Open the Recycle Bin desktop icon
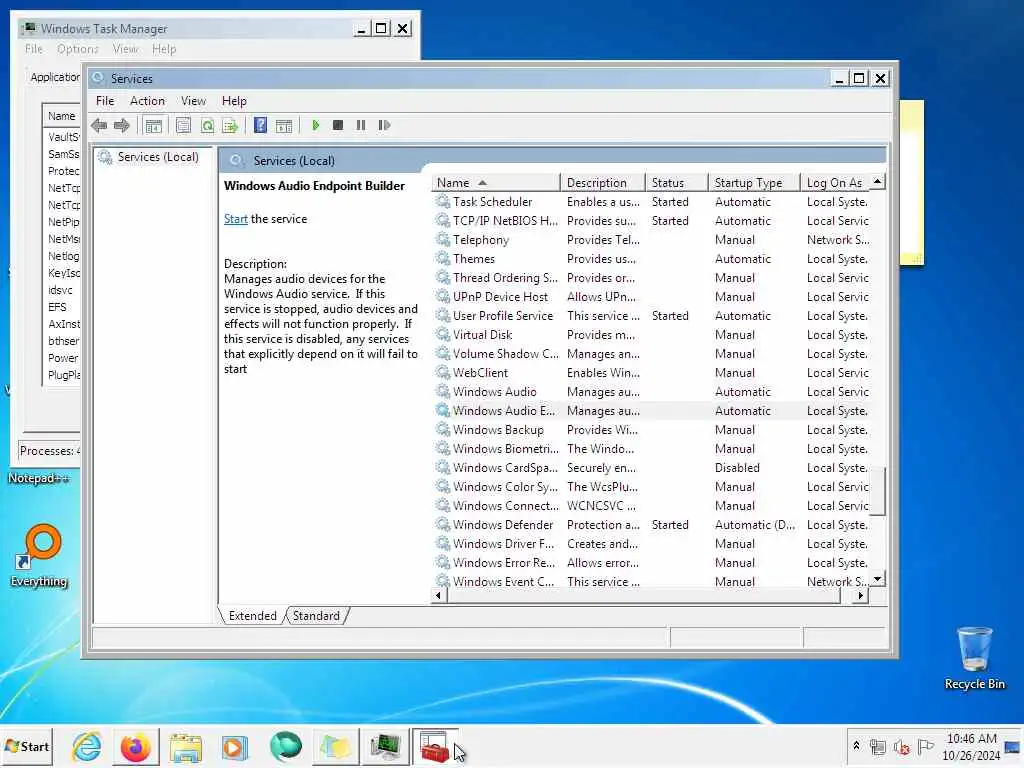This screenshot has height=768, width=1024. (974, 658)
